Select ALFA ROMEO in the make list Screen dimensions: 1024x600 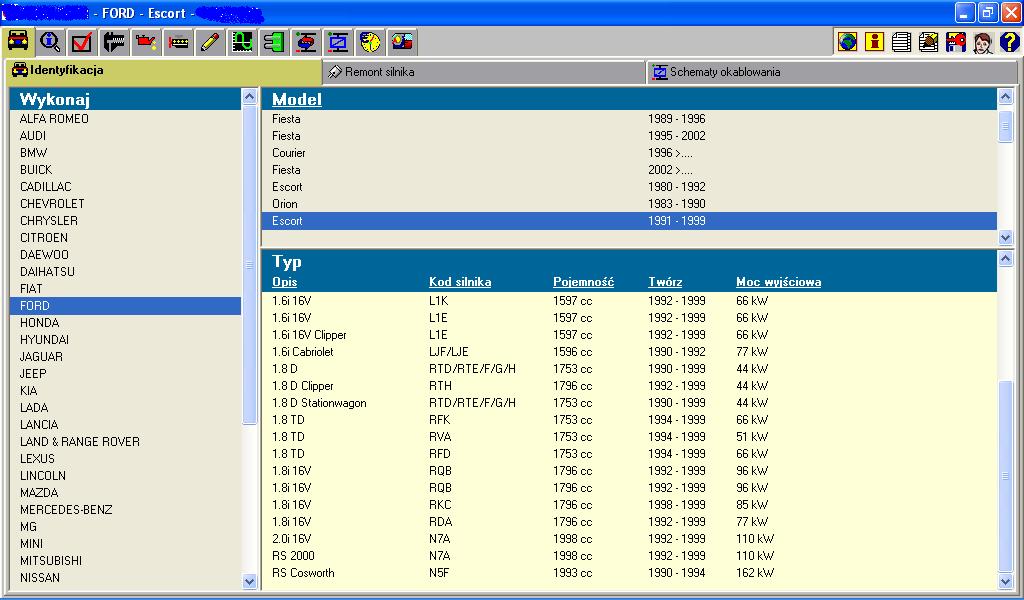[125, 119]
